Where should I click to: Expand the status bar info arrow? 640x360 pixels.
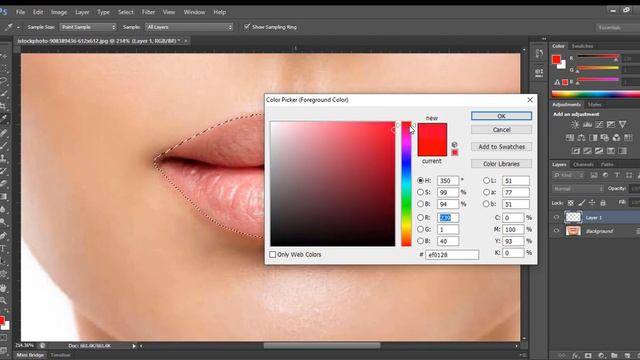tap(134, 346)
